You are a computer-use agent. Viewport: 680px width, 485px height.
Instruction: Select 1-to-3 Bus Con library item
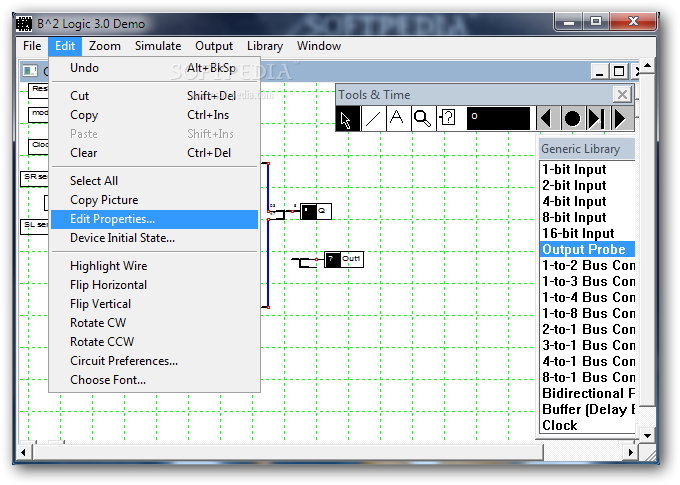click(588, 282)
